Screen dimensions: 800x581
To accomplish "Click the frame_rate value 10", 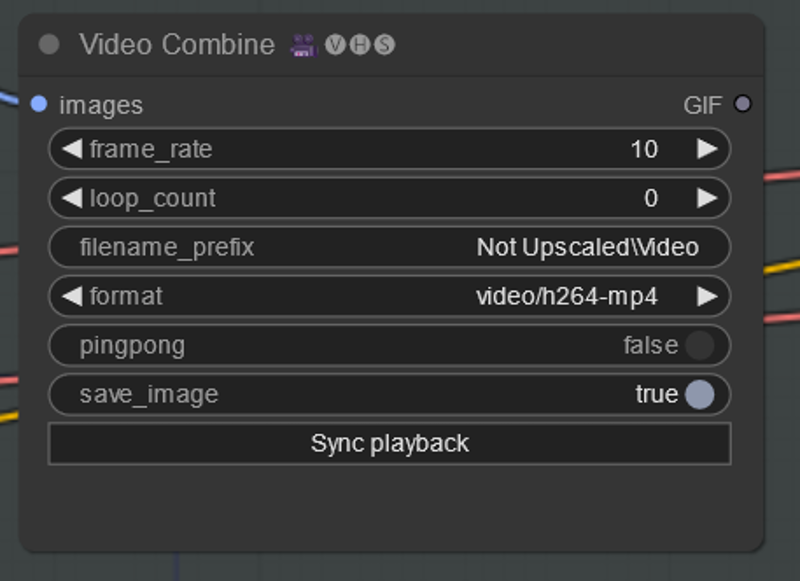I will [x=644, y=149].
